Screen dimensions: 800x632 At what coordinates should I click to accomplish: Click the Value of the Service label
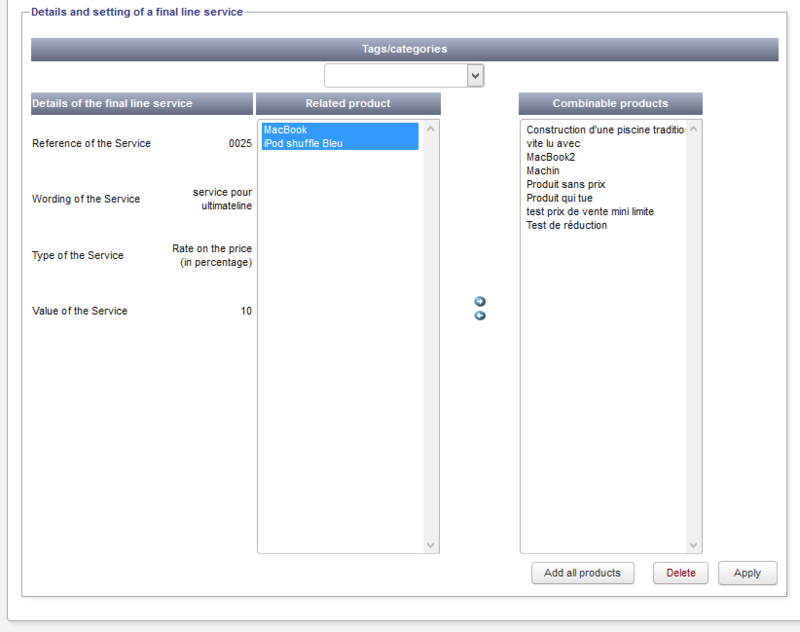pyautogui.click(x=80, y=311)
